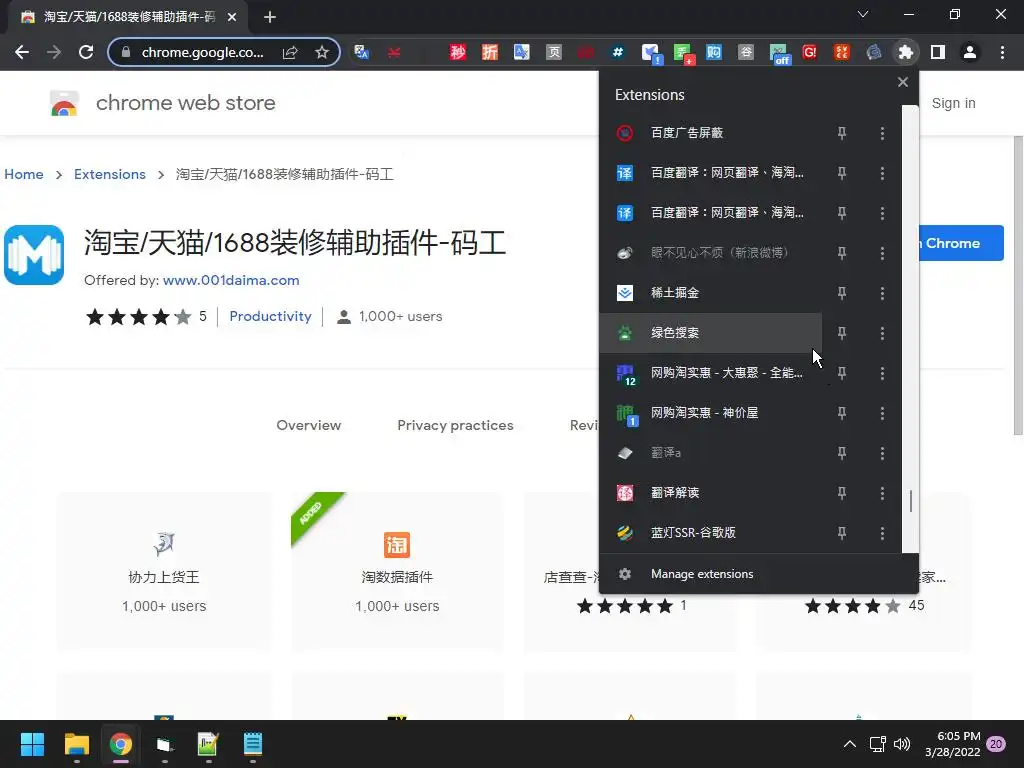
Task: Pin the 百度广告屏蔽 extension
Action: (842, 133)
